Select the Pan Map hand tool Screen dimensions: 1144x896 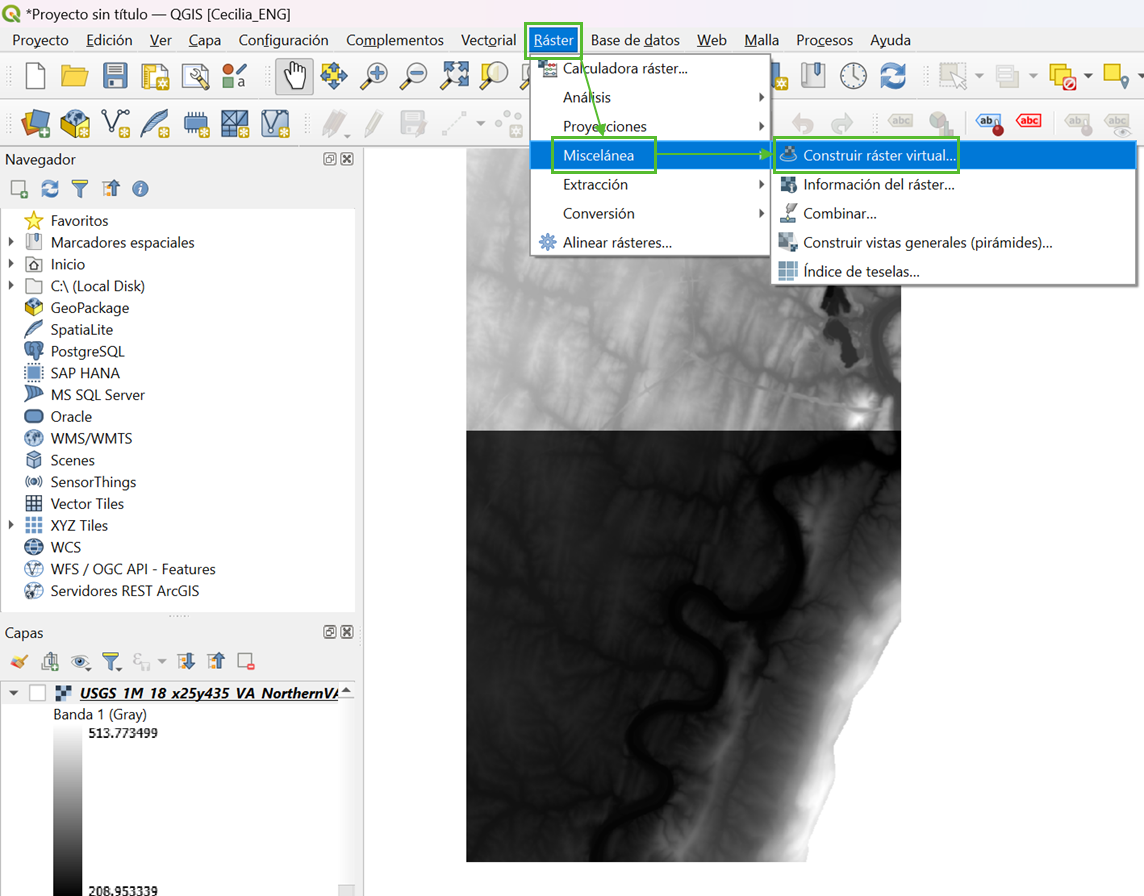pyautogui.click(x=295, y=76)
